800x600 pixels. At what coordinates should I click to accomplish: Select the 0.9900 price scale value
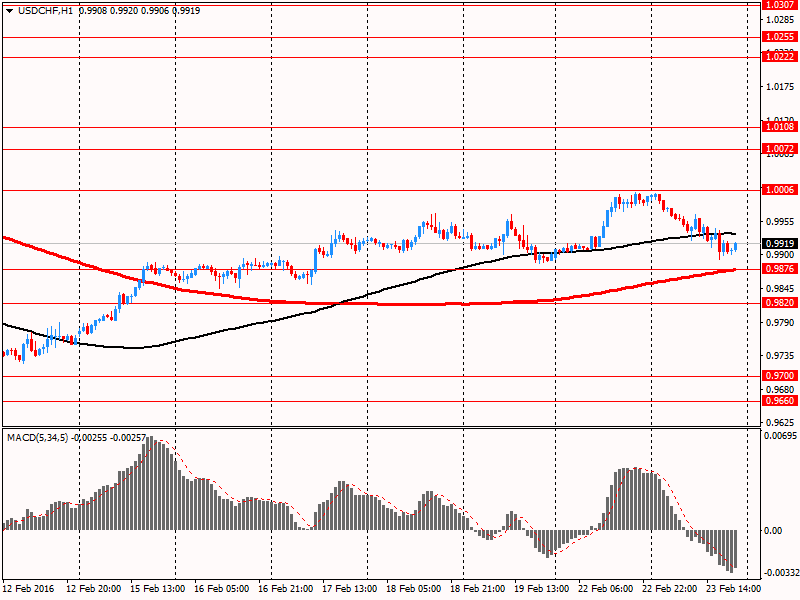pyautogui.click(x=780, y=255)
